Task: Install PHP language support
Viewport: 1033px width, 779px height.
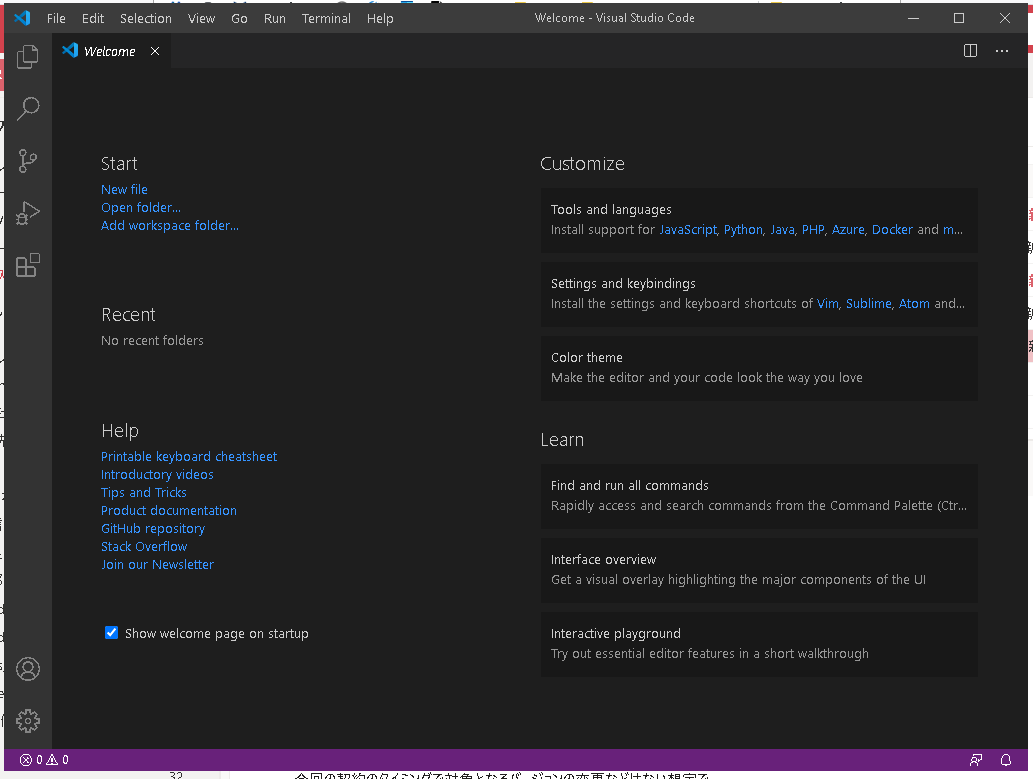Action: pos(813,229)
